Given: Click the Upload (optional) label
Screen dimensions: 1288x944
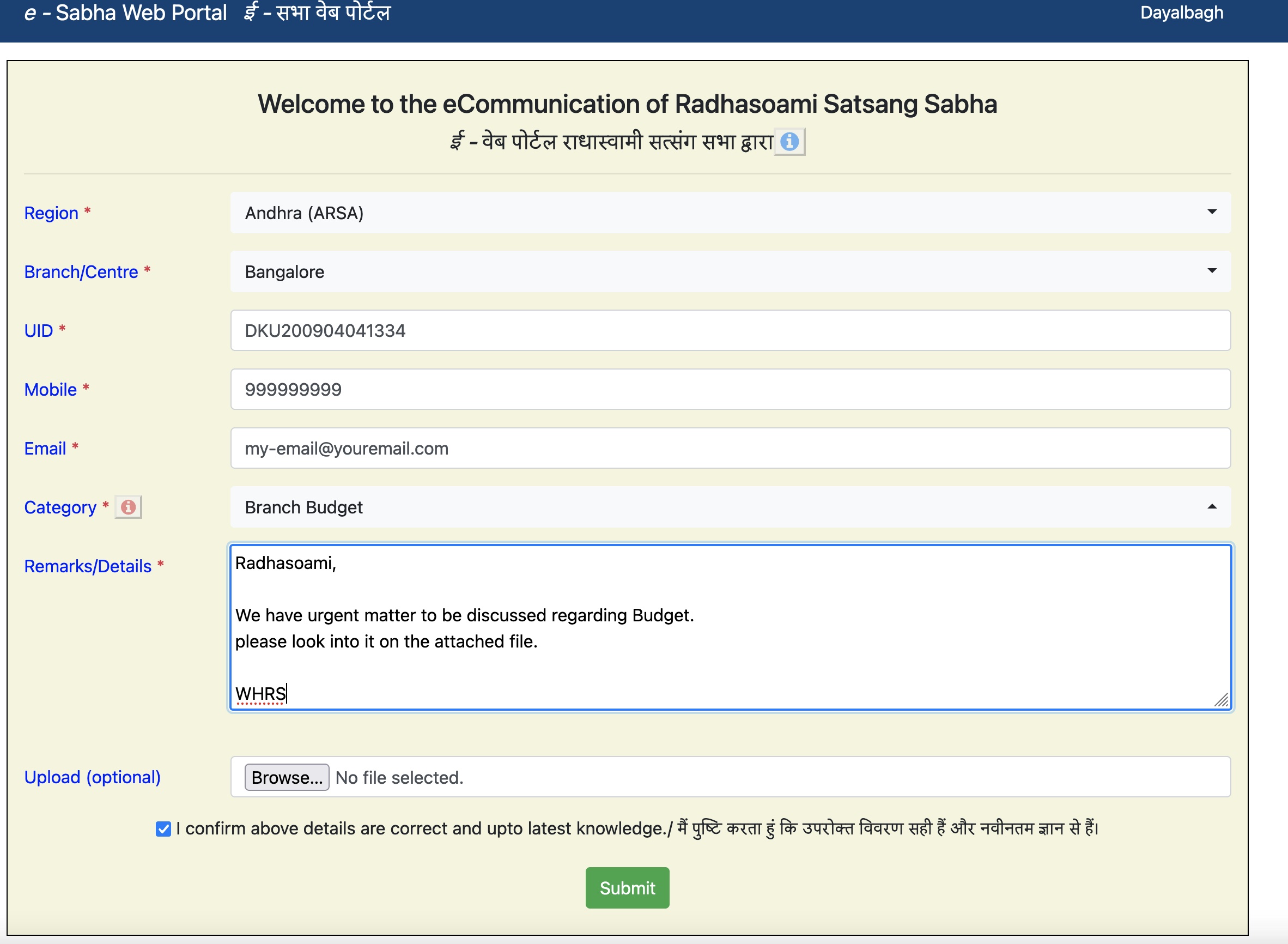Looking at the screenshot, I should point(93,777).
